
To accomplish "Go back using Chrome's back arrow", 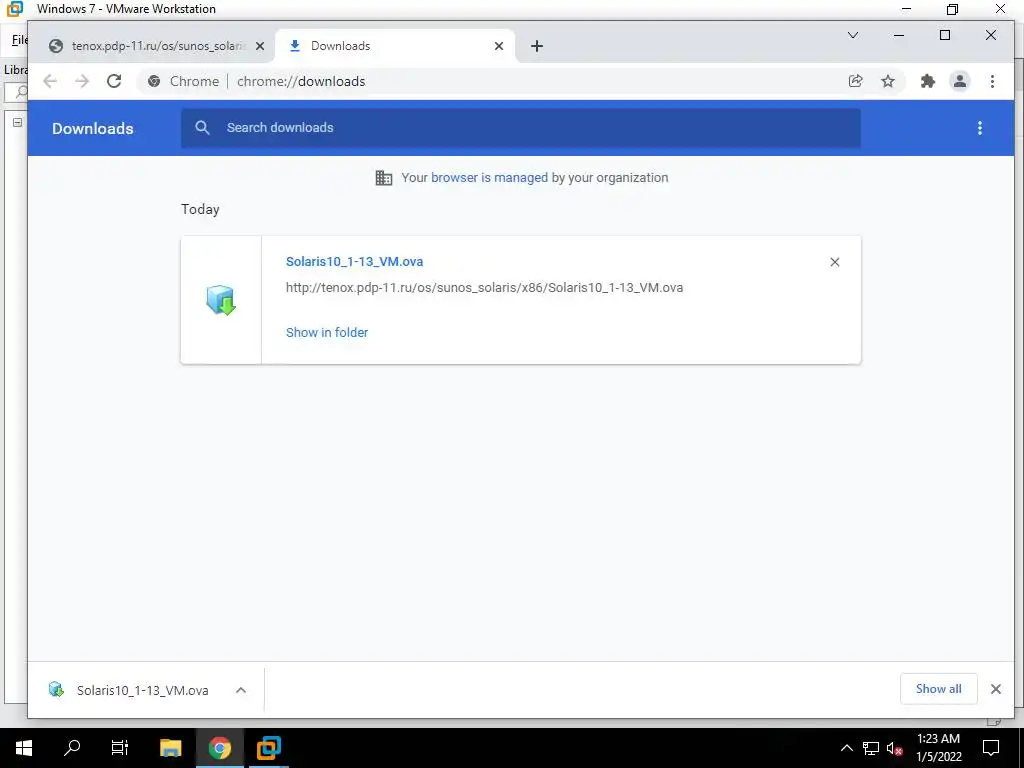I will click(50, 81).
